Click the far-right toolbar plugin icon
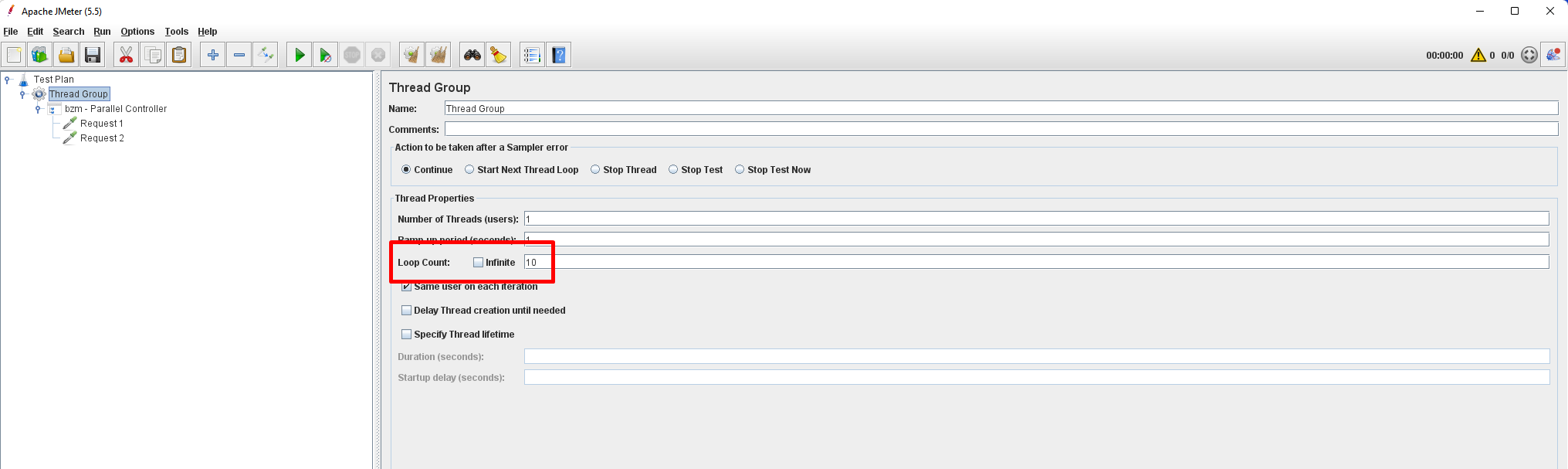The height and width of the screenshot is (469, 1568). coord(1553,55)
